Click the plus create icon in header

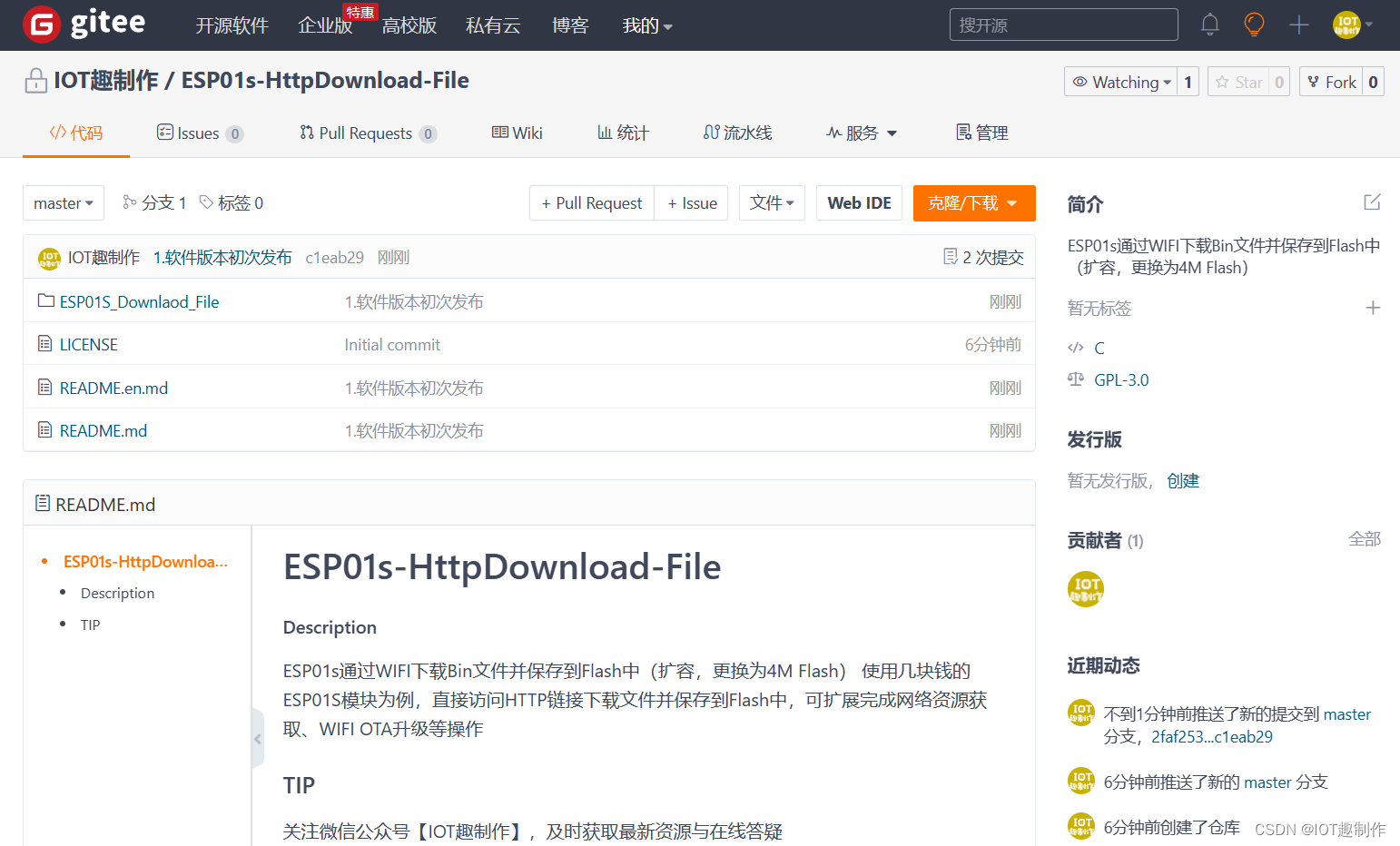click(x=1299, y=25)
